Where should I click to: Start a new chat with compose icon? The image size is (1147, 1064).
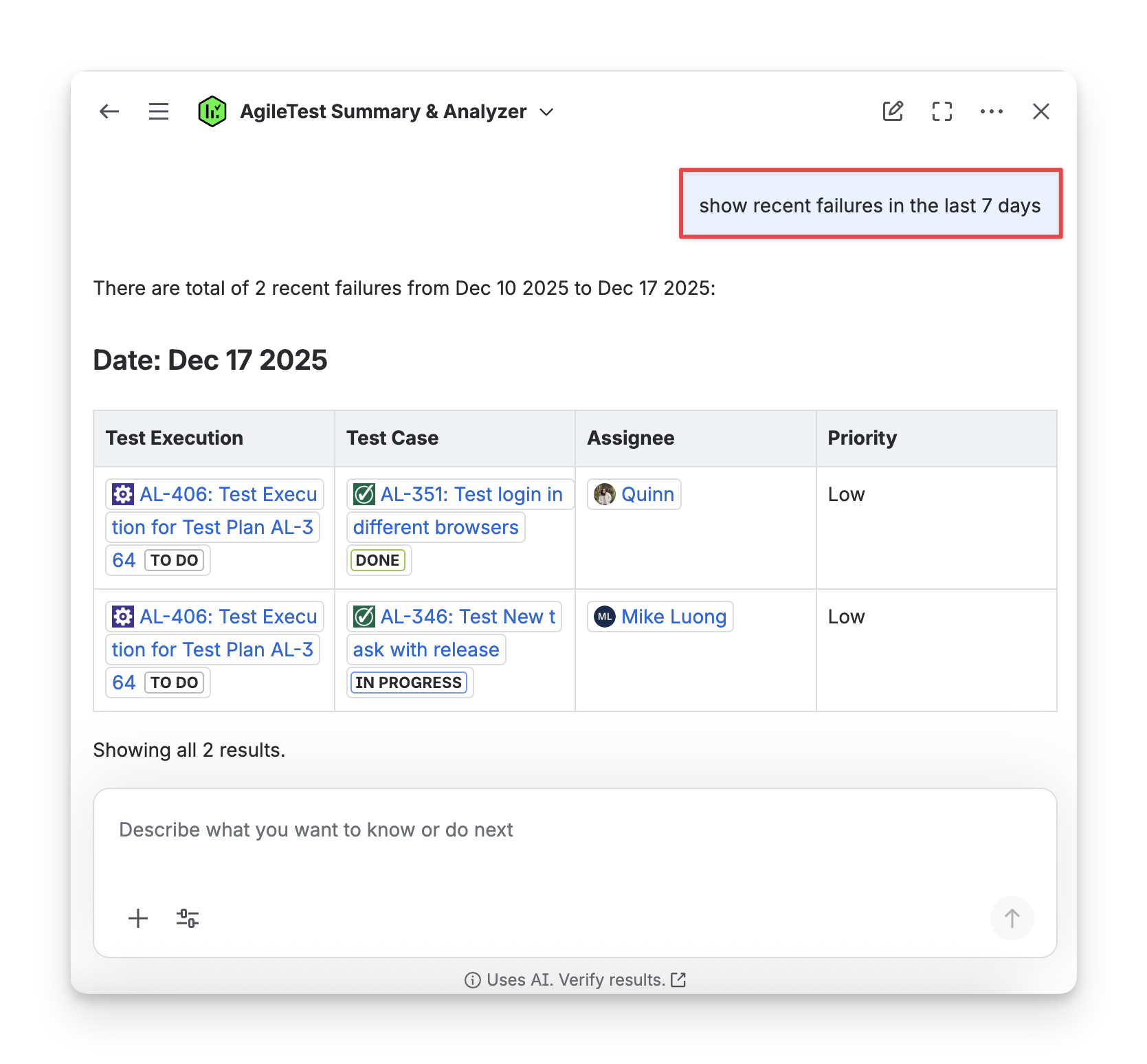pos(893,111)
